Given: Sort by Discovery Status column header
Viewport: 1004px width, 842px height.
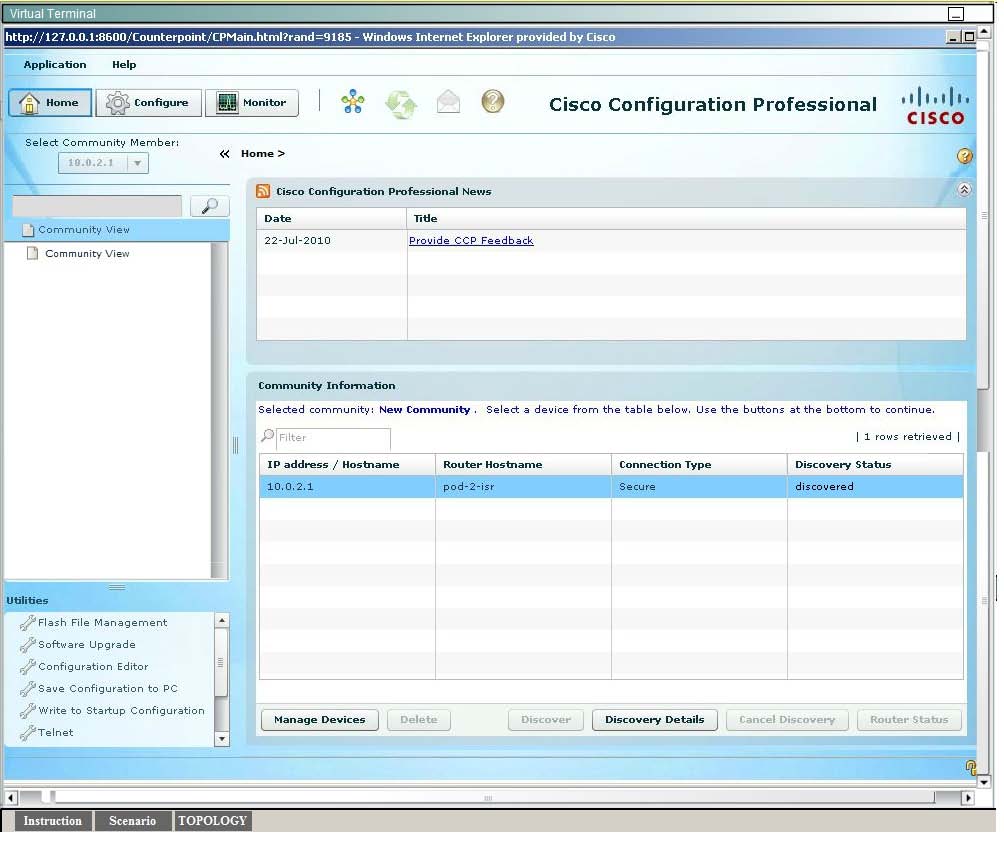Looking at the screenshot, I should tap(875, 464).
